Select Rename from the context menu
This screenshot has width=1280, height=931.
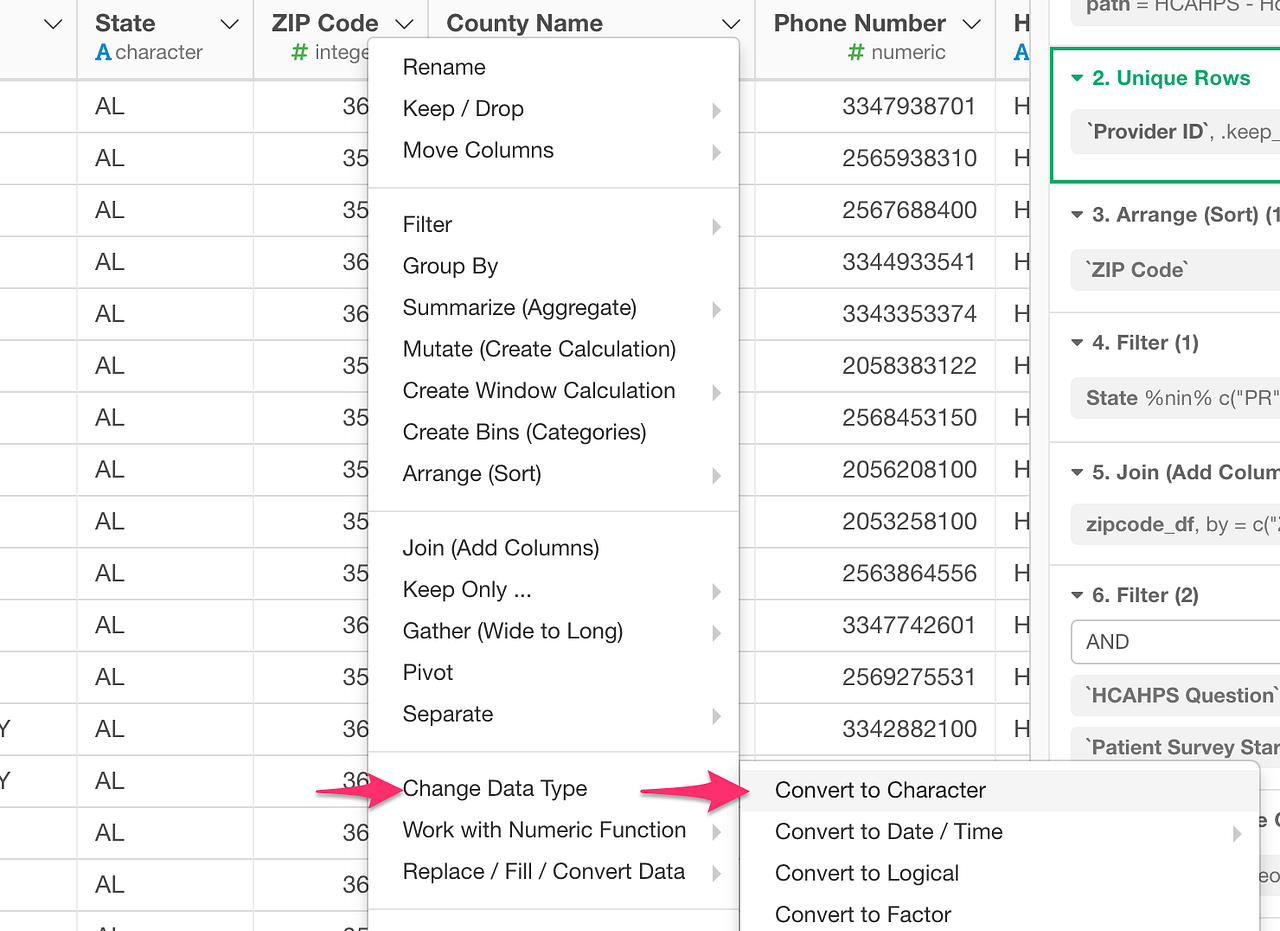(443, 67)
